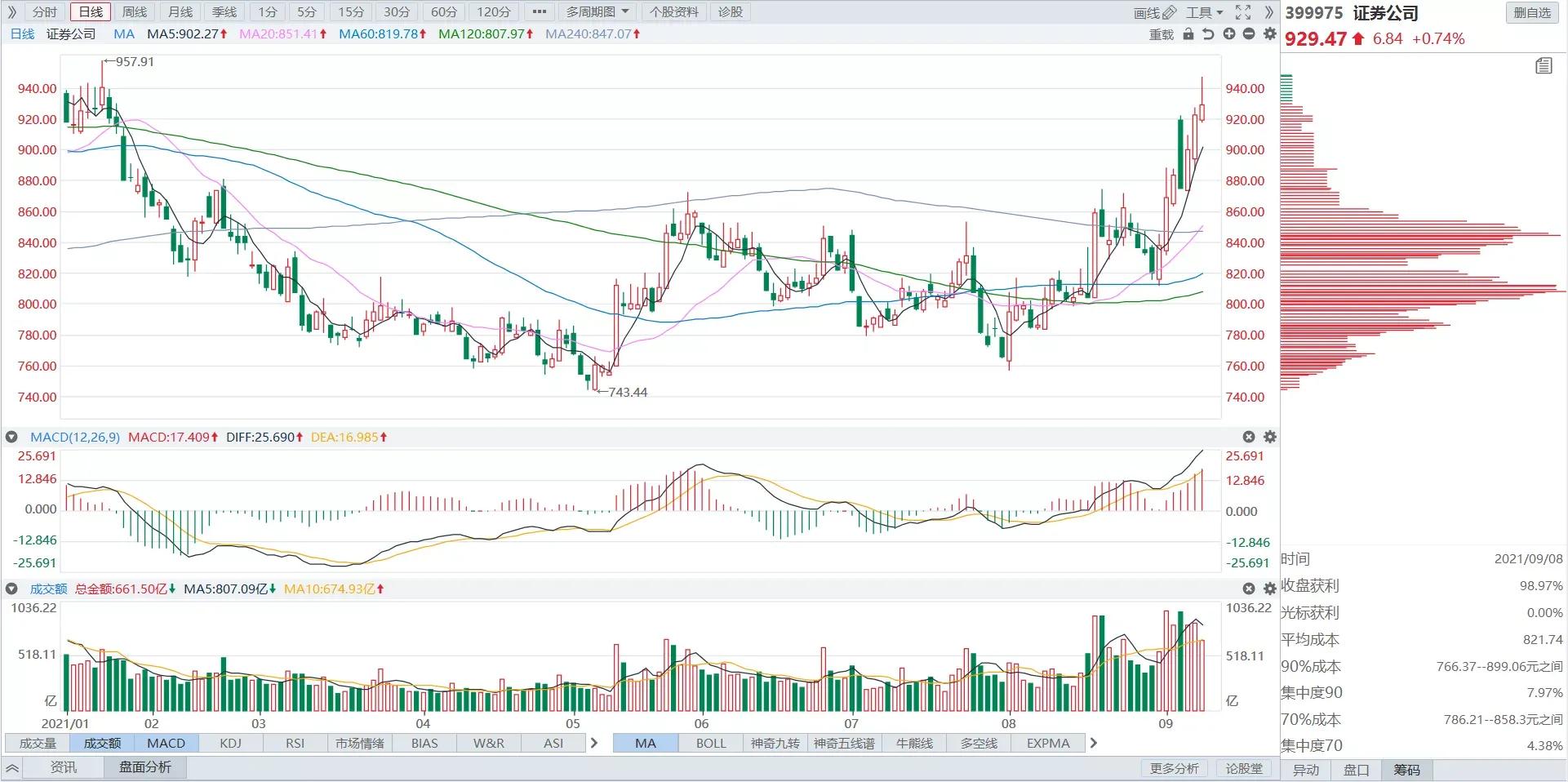Click the MA indicator name label
Screen dimensions: 1568x782
tap(124, 34)
